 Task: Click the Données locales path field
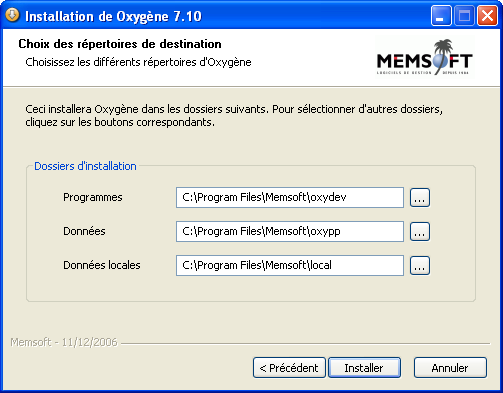click(290, 265)
